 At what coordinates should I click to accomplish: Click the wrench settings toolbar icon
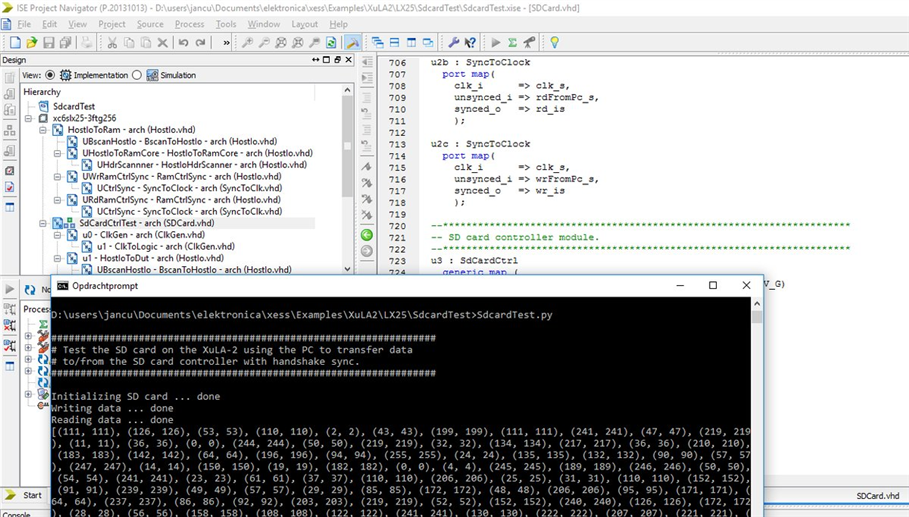453,43
